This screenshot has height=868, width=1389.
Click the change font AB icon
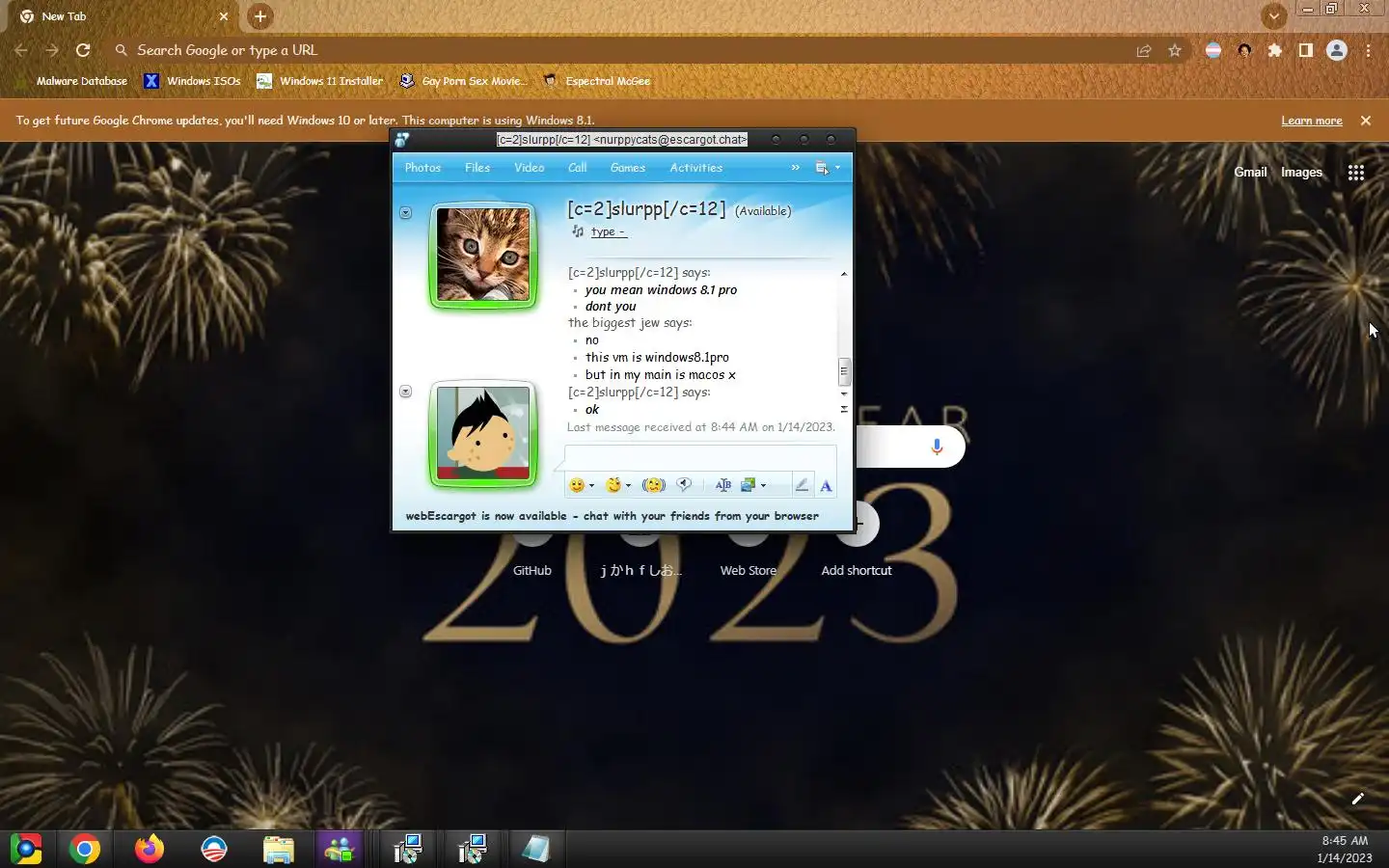click(x=723, y=485)
